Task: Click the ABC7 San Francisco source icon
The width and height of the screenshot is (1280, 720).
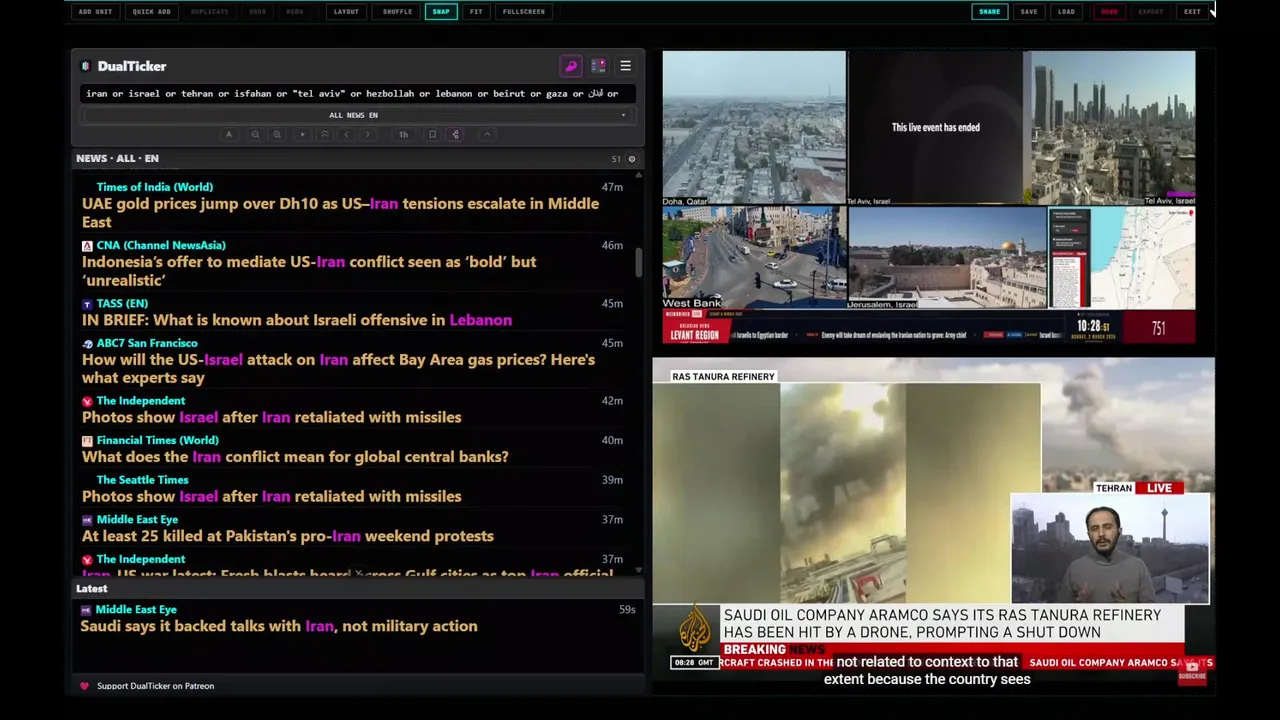Action: [x=87, y=343]
